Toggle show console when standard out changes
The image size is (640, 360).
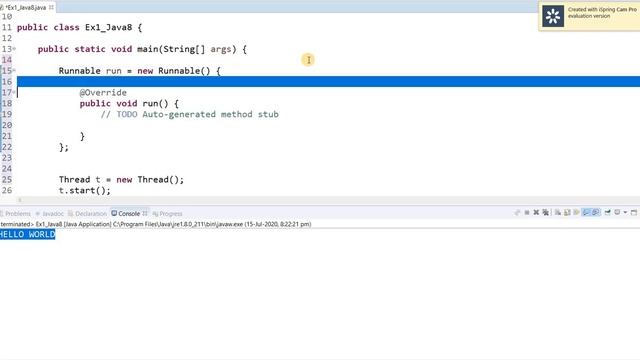click(586, 212)
